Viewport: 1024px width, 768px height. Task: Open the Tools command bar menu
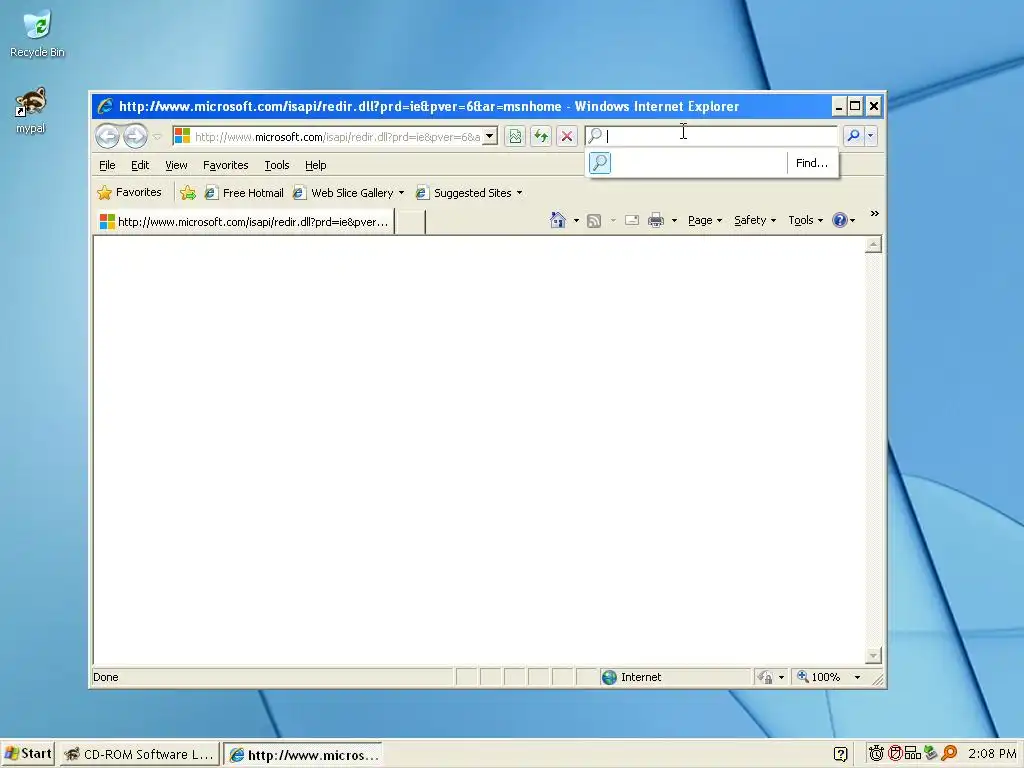805,220
